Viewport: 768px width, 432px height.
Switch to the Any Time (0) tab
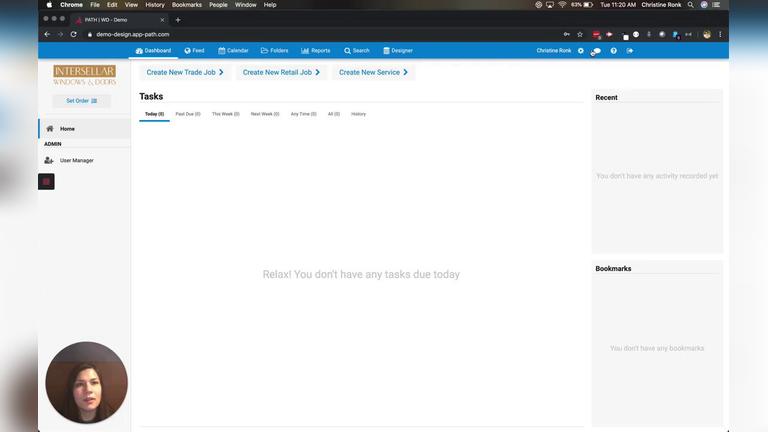pos(304,114)
